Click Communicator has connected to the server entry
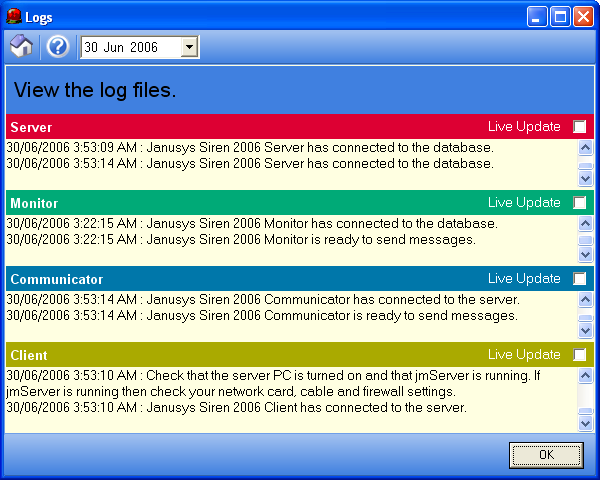600x480 pixels. click(263, 299)
